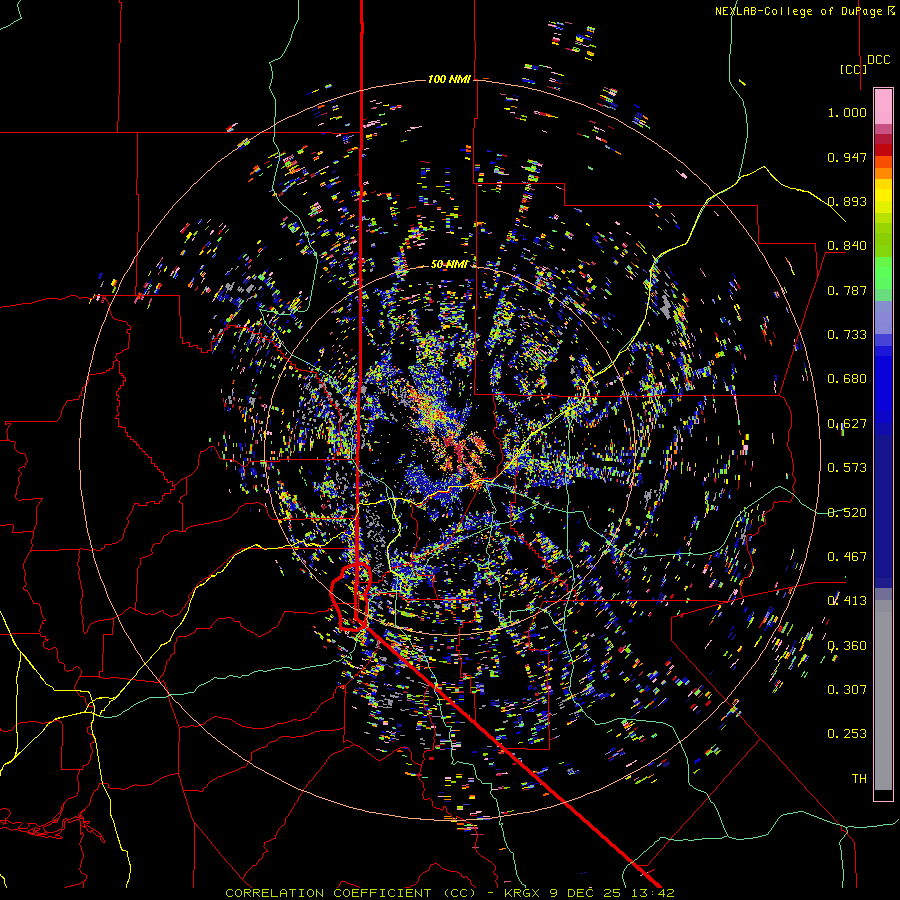Viewport: 900px width, 900px height.
Task: Click the gray segment of the color bar
Action: click(x=883, y=695)
